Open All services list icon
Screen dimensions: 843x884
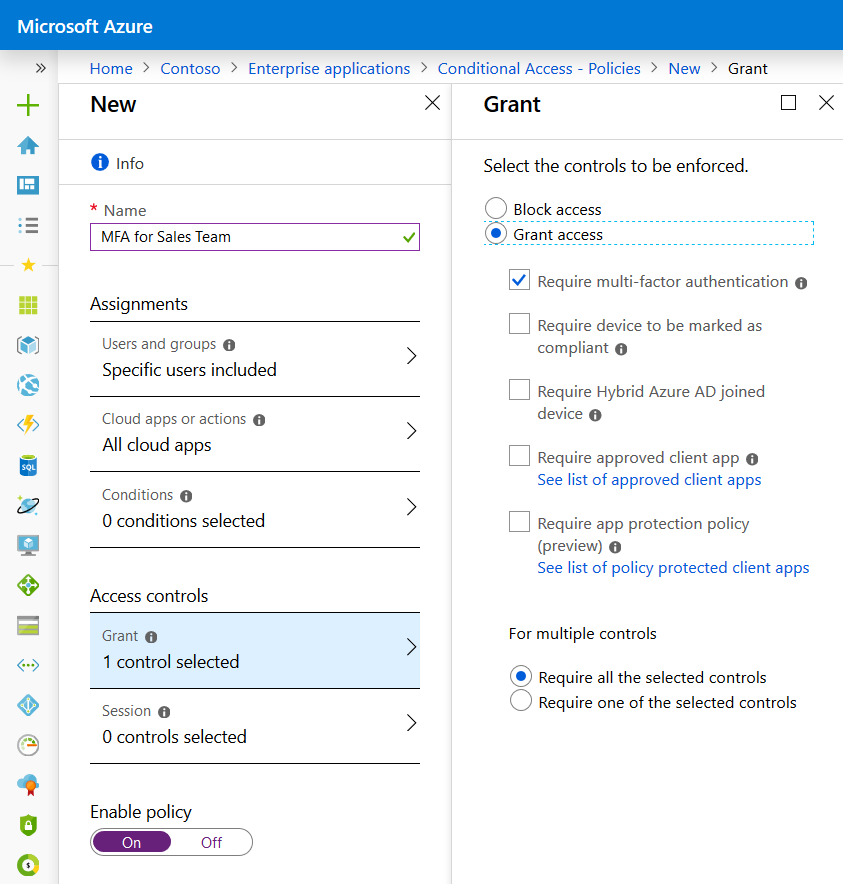[28, 226]
